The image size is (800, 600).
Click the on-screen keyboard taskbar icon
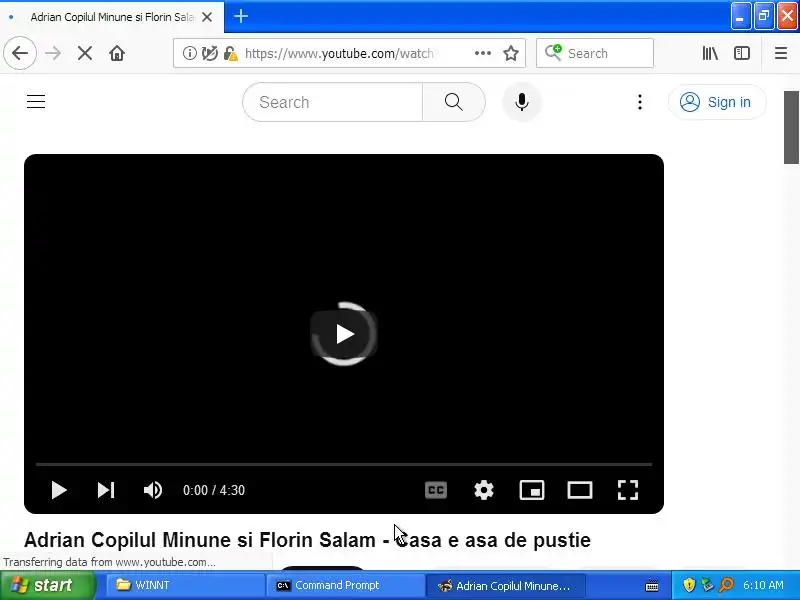tap(652, 586)
